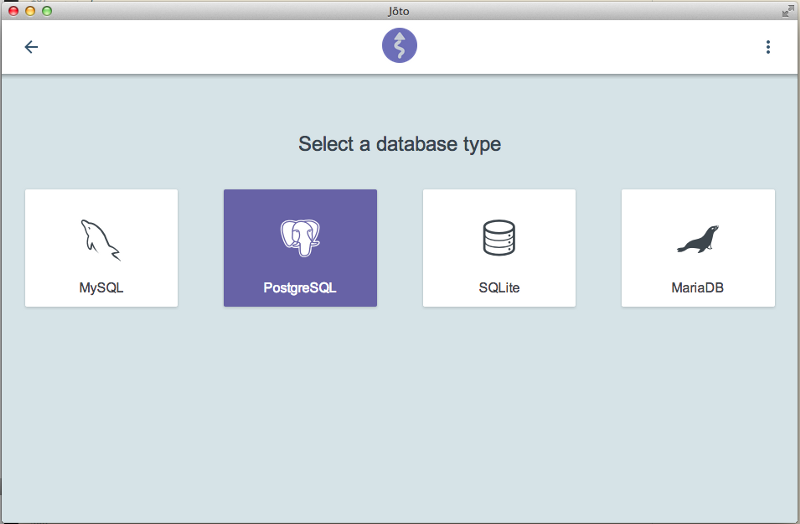Close the window with the red button
Screen dimensions: 800x524
pyautogui.click(x=12, y=10)
